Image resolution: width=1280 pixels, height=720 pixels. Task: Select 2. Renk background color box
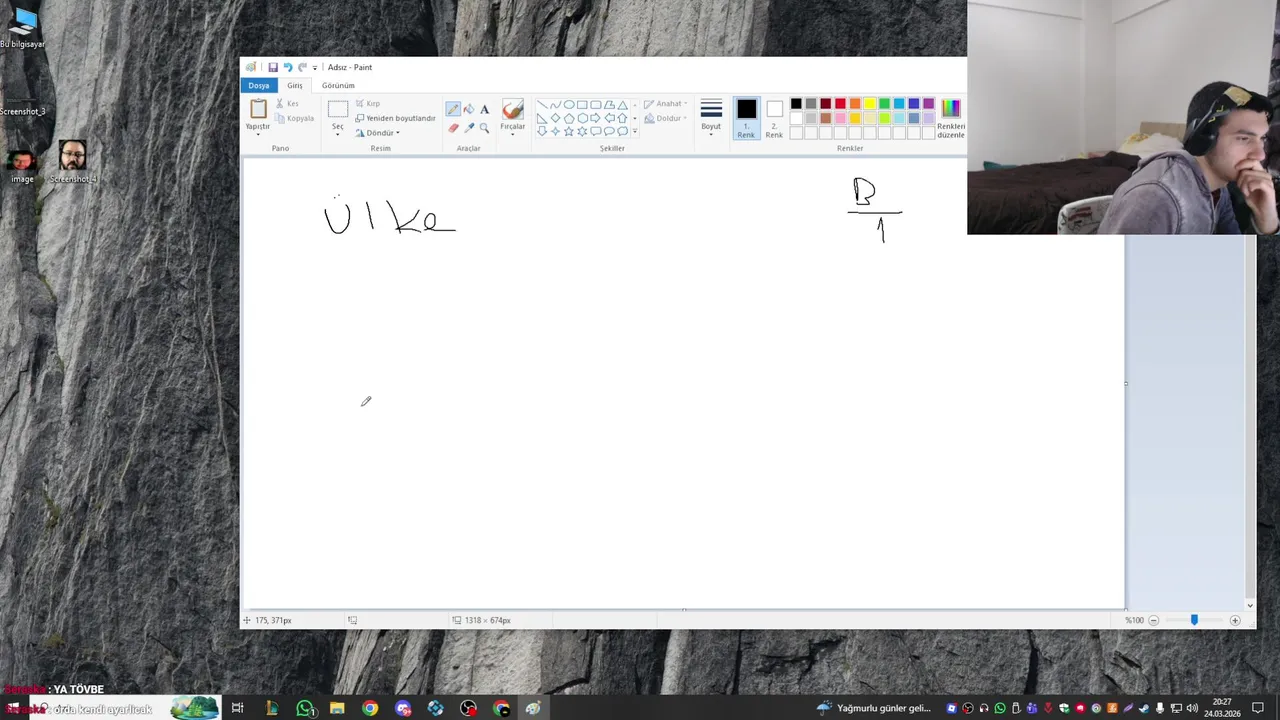click(774, 118)
